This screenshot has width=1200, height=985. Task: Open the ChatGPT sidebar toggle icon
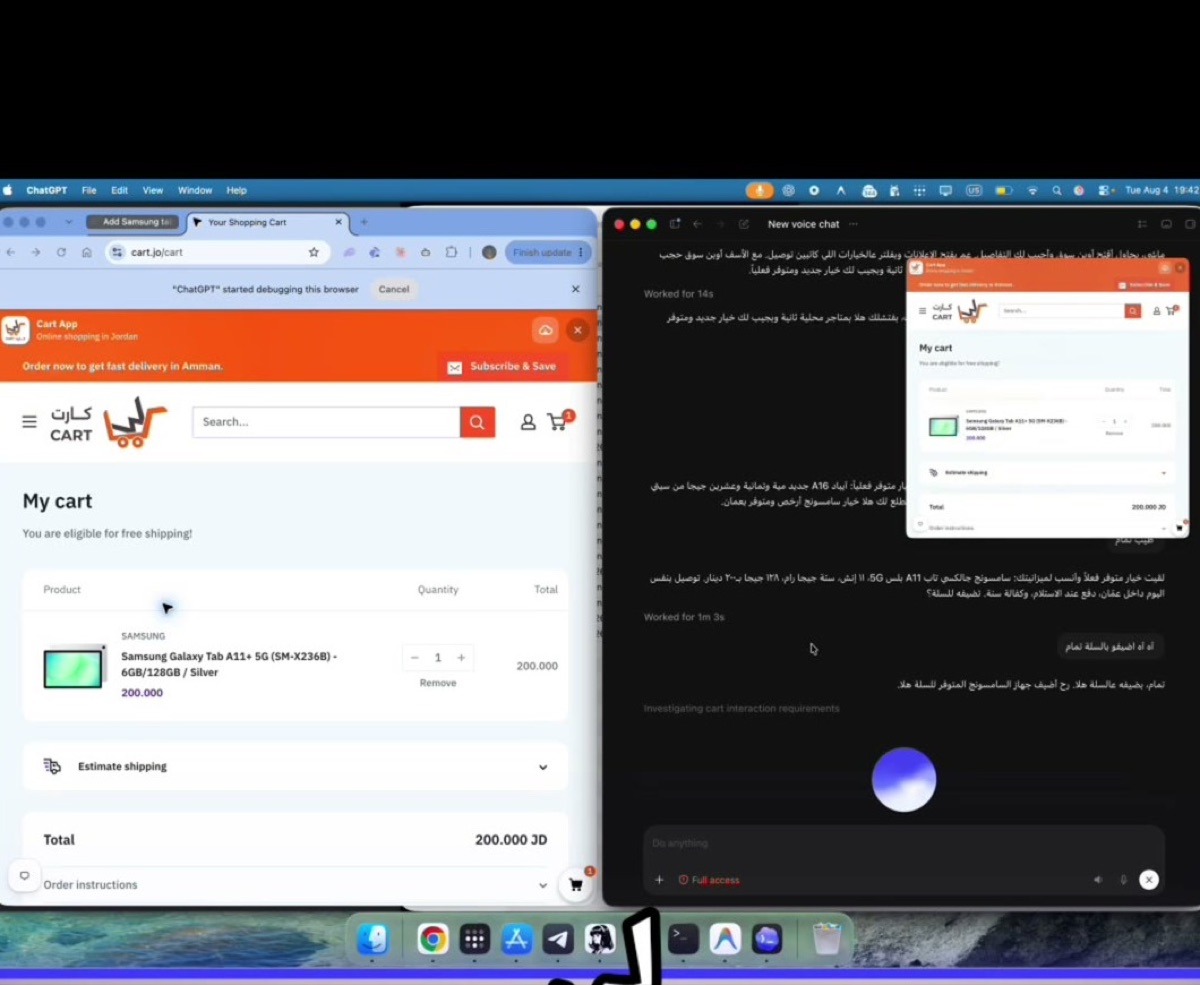675,224
